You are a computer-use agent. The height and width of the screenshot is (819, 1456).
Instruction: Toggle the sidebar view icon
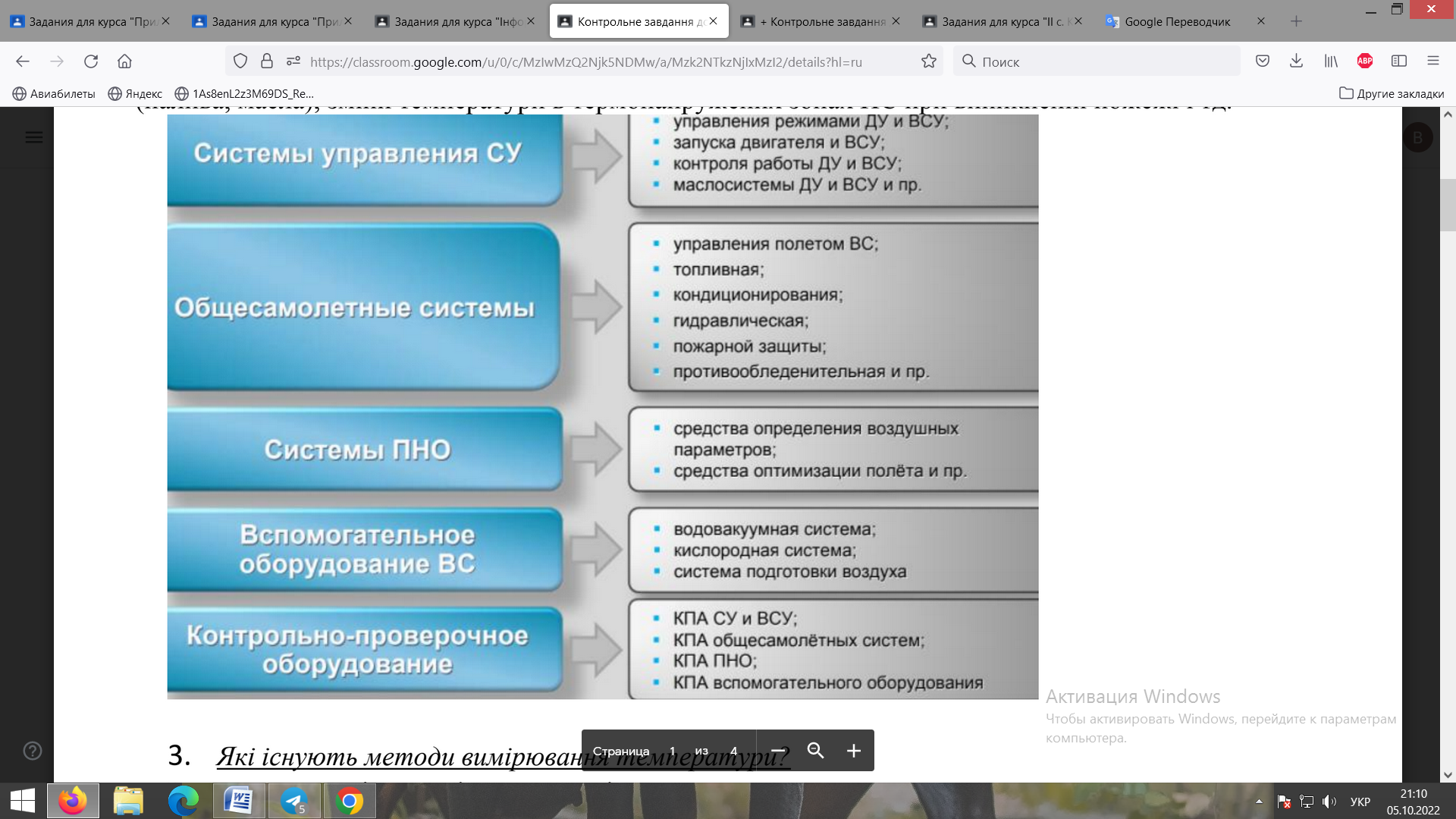(x=1399, y=61)
